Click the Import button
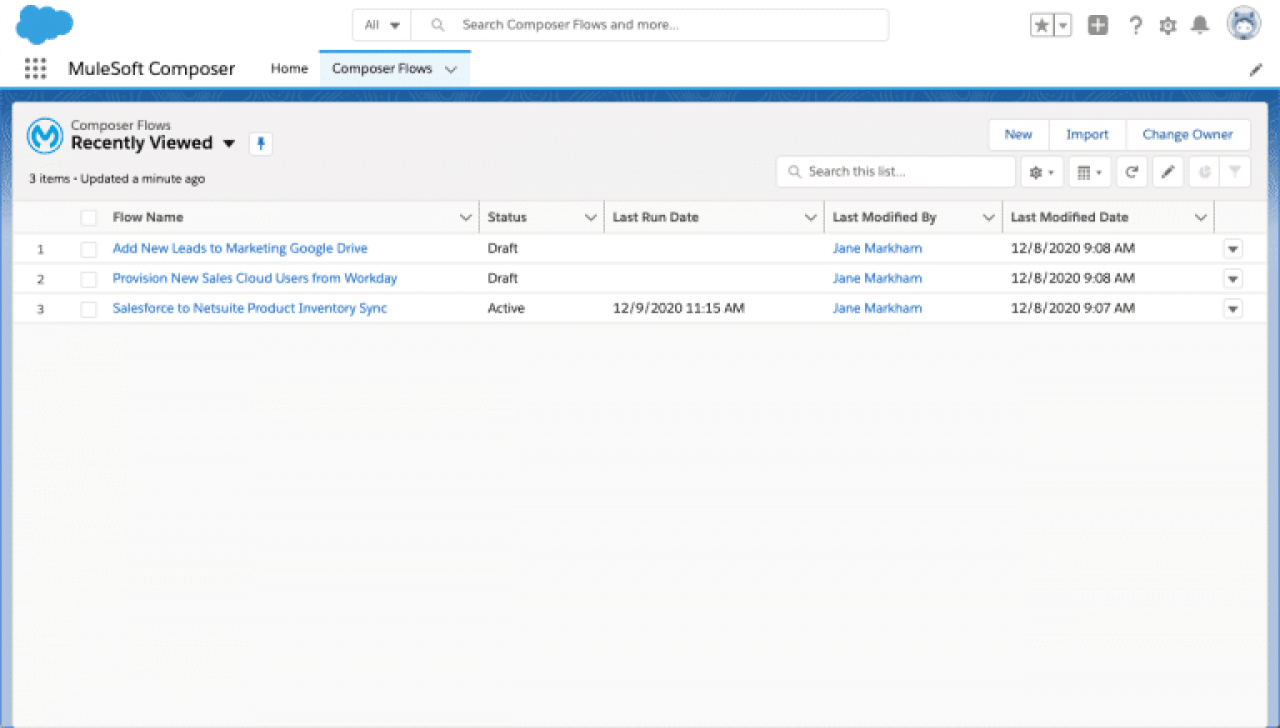 [x=1087, y=135]
